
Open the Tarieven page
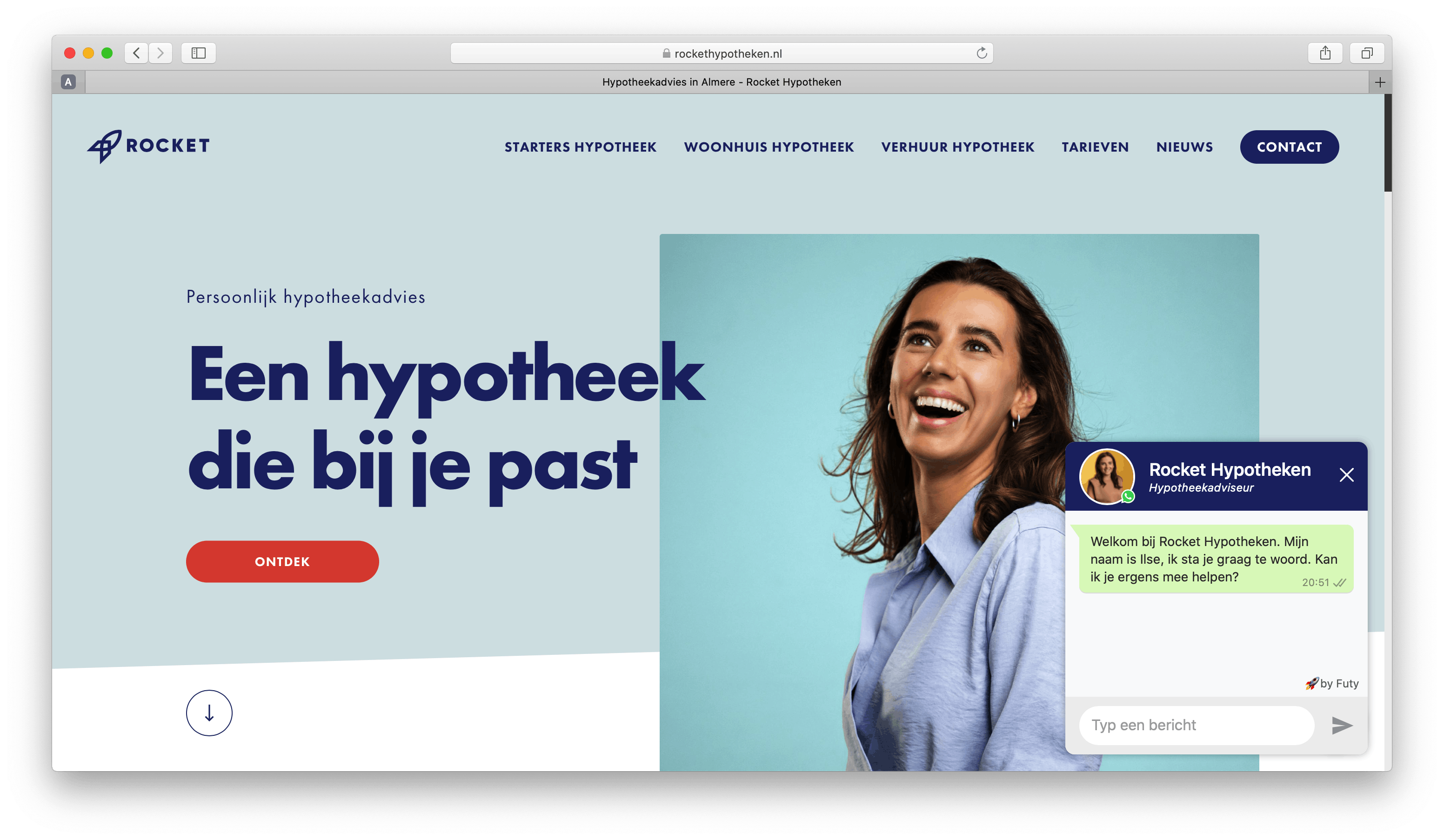[1095, 147]
